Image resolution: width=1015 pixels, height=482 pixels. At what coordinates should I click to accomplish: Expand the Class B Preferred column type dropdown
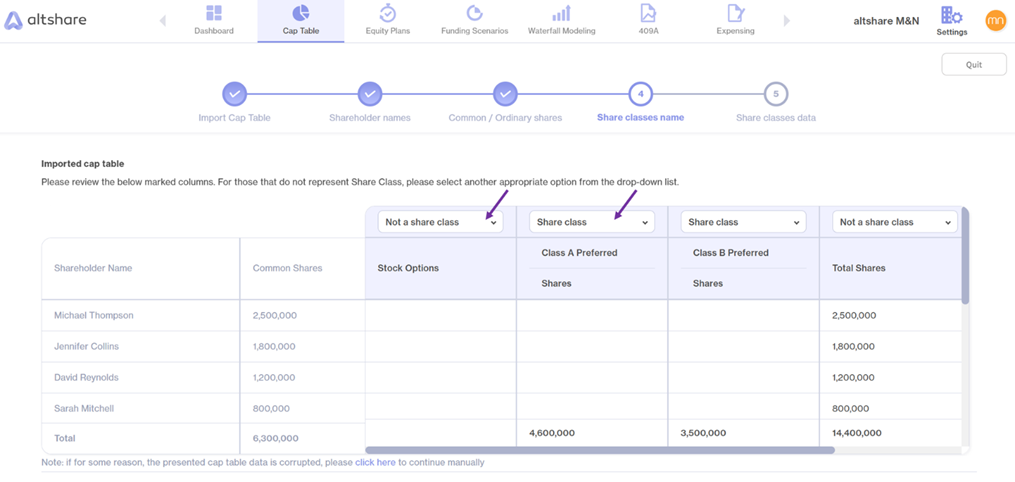coord(743,222)
